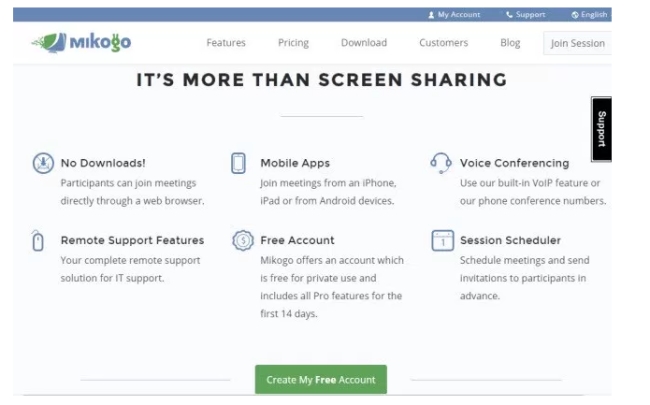
Task: Go to the Pricing page
Action: coord(293,43)
